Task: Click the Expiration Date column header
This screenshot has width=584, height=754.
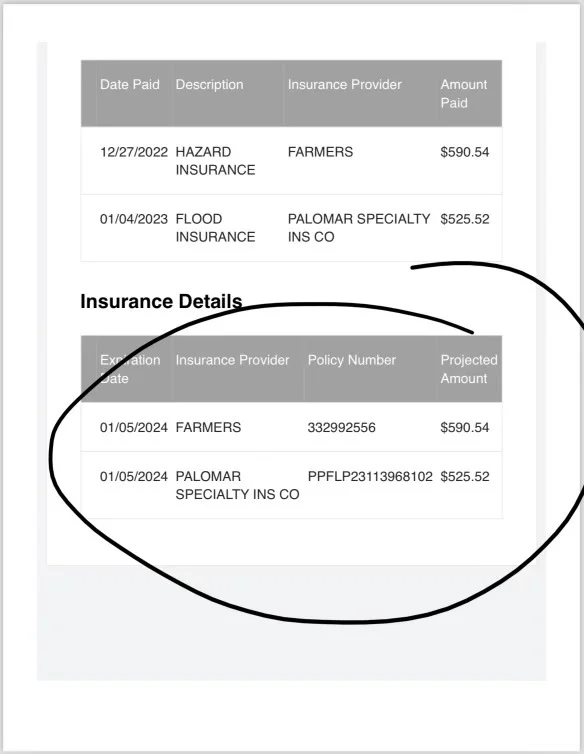Action: point(130,369)
